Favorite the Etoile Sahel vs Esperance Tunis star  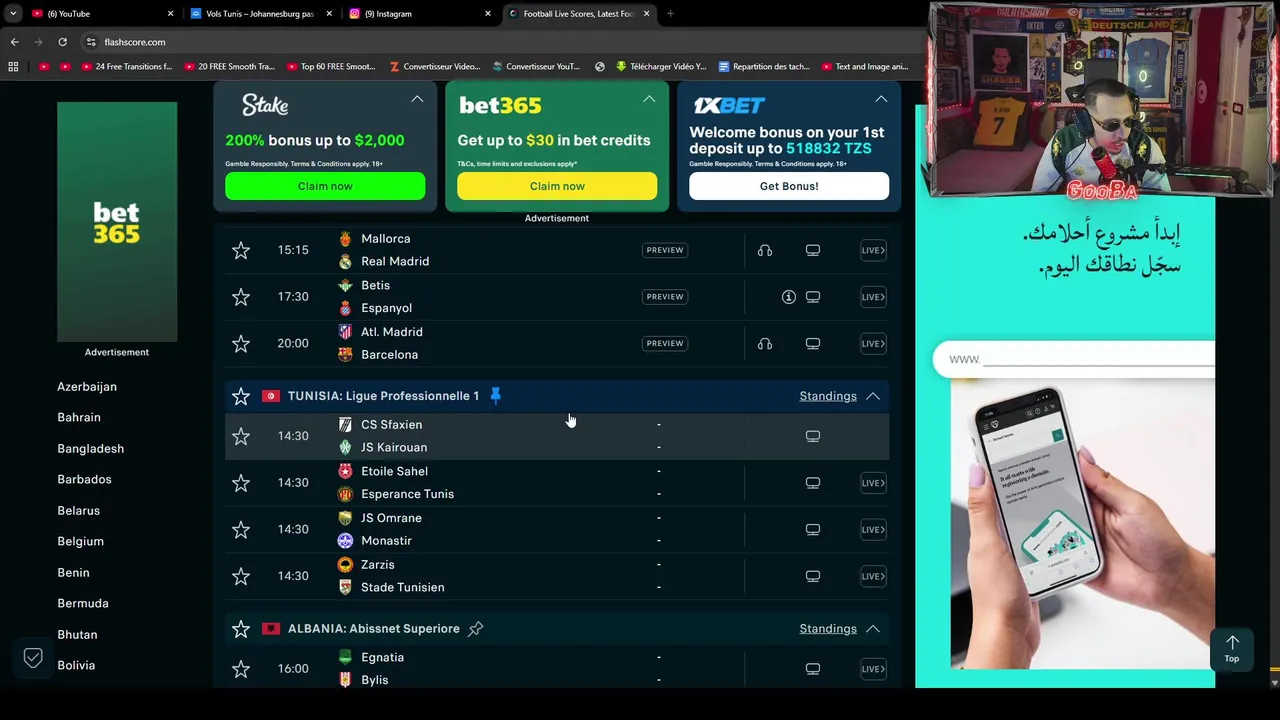tap(241, 483)
